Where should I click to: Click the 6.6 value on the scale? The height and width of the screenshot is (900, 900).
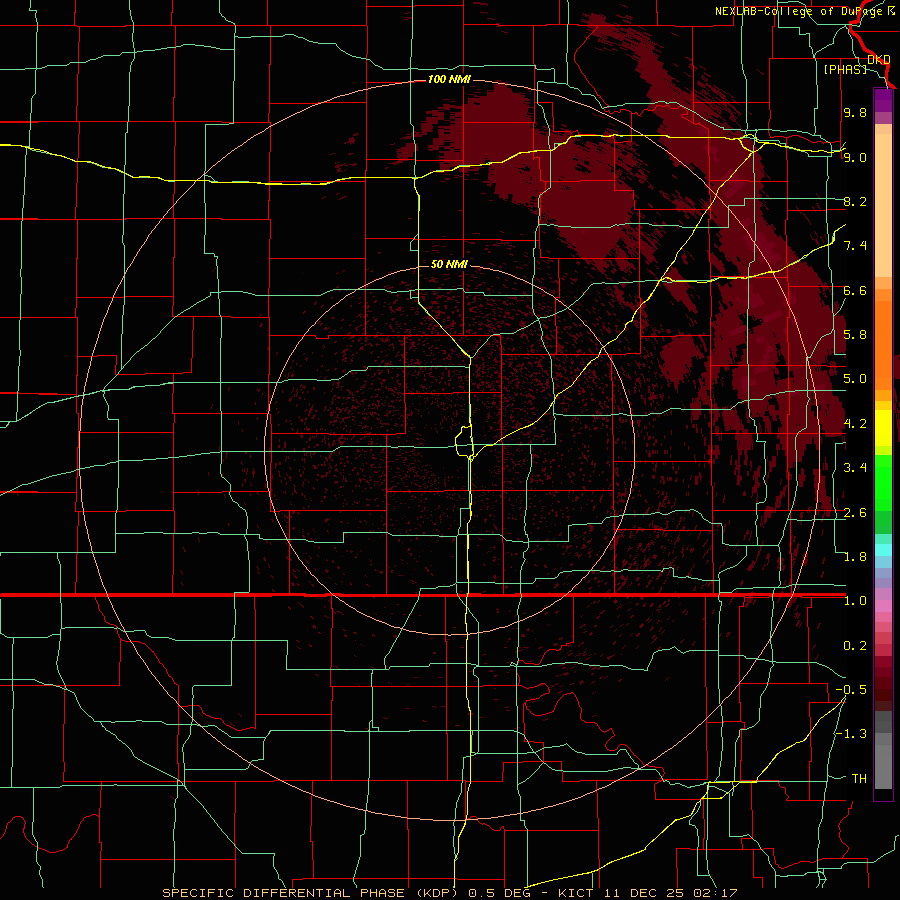[855, 290]
